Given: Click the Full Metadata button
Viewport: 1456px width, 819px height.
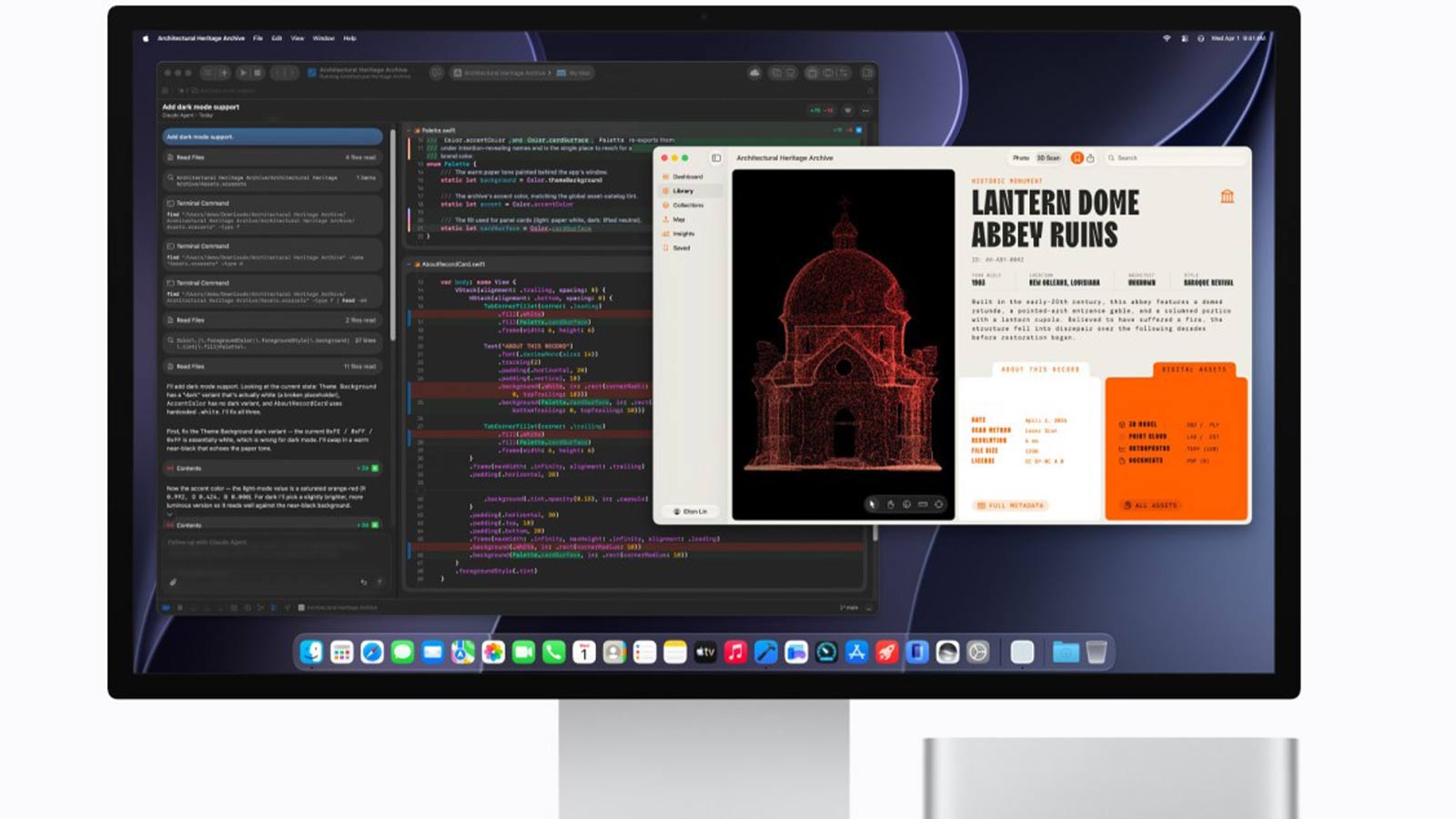Looking at the screenshot, I should (x=1011, y=505).
